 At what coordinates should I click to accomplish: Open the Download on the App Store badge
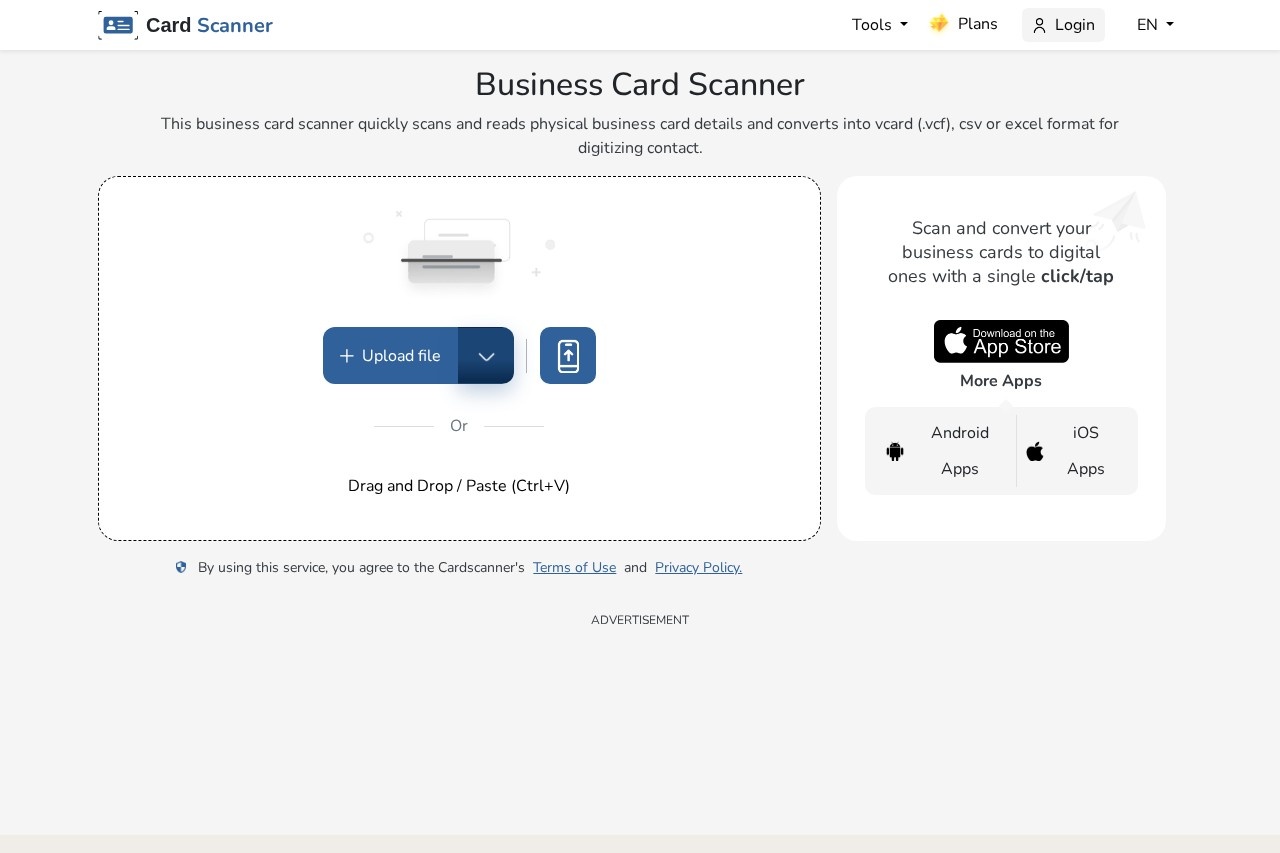(x=1001, y=341)
